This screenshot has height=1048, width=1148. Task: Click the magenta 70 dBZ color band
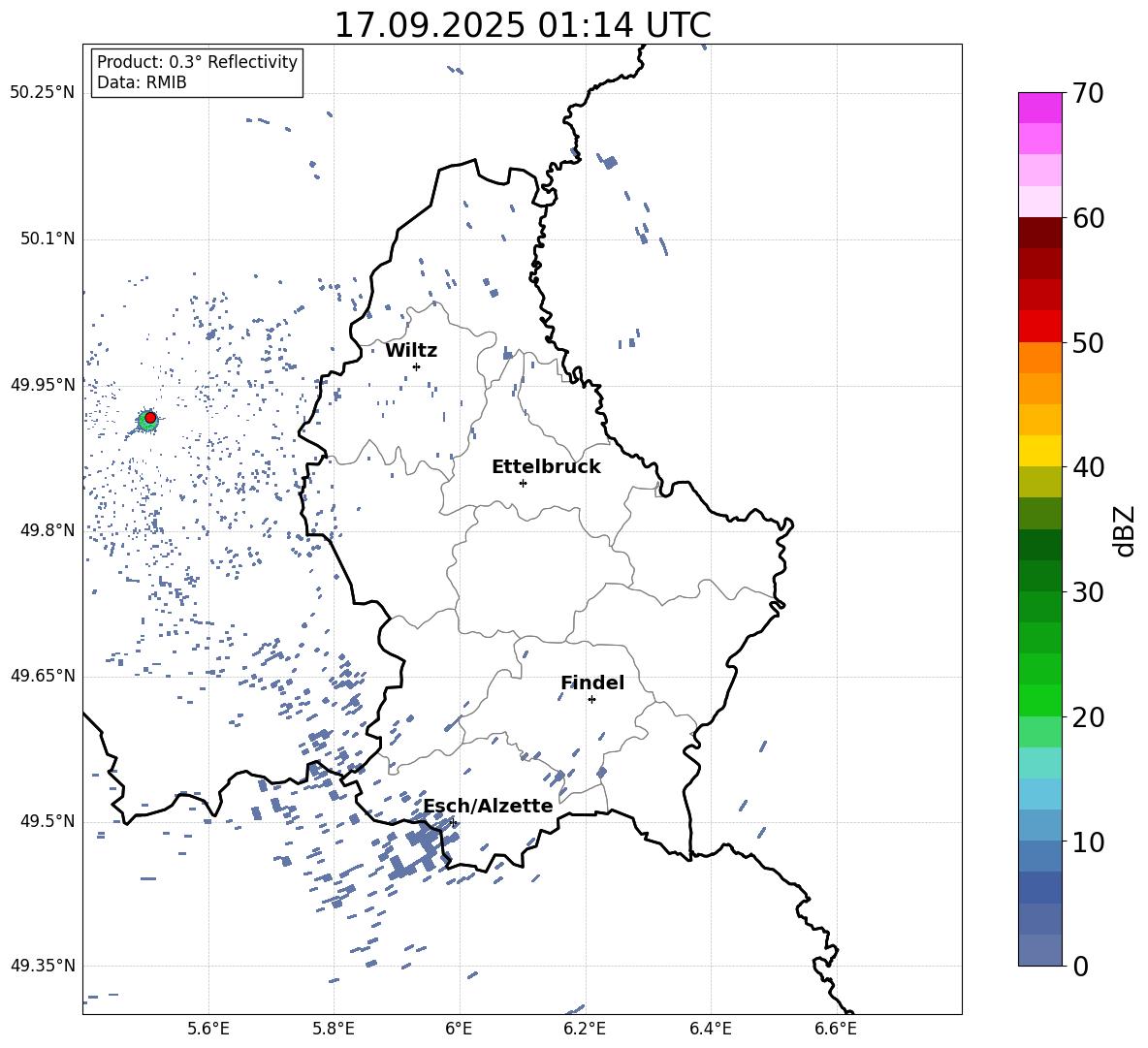pos(1039,108)
